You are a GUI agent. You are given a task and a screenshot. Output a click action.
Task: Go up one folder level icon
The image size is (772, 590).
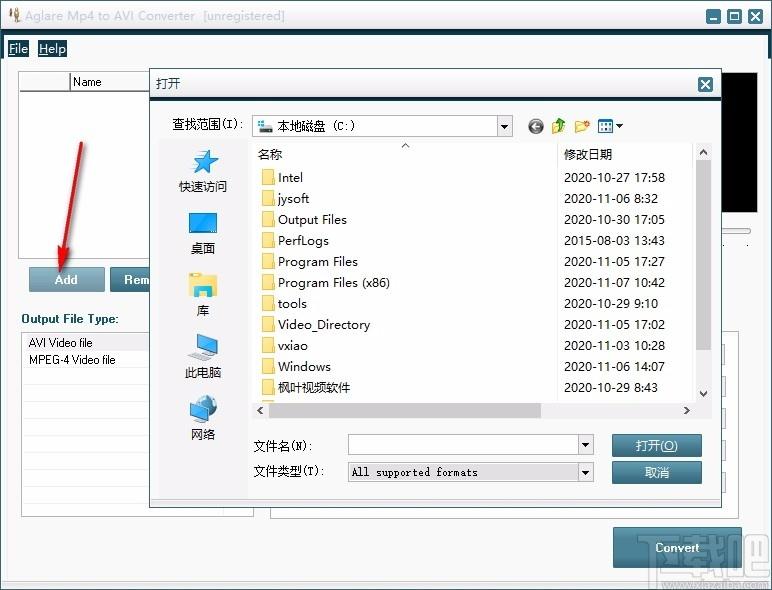[558, 126]
